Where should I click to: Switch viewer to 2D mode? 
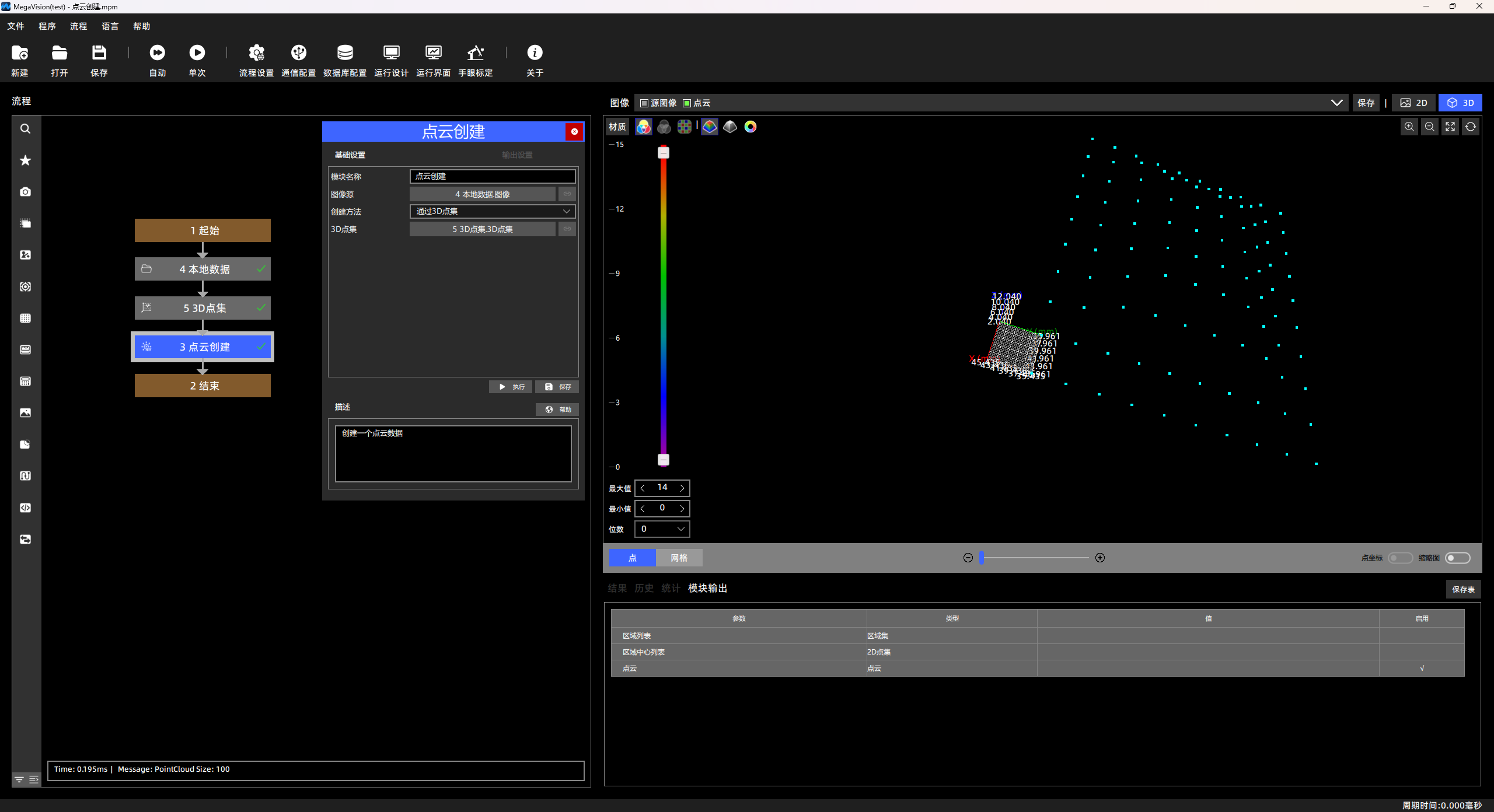[x=1413, y=103]
